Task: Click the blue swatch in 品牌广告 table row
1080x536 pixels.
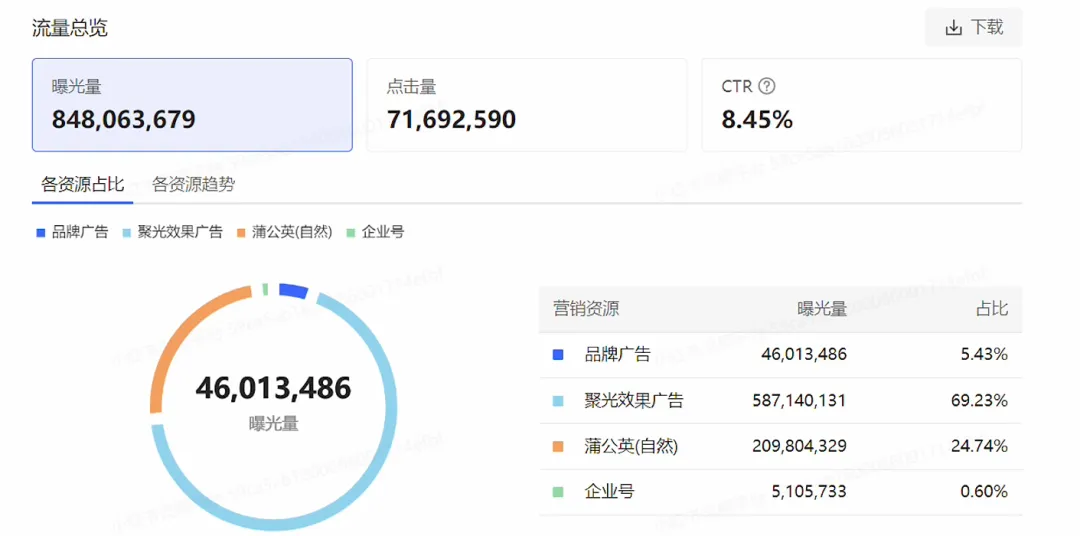Action: pyautogui.click(x=558, y=354)
